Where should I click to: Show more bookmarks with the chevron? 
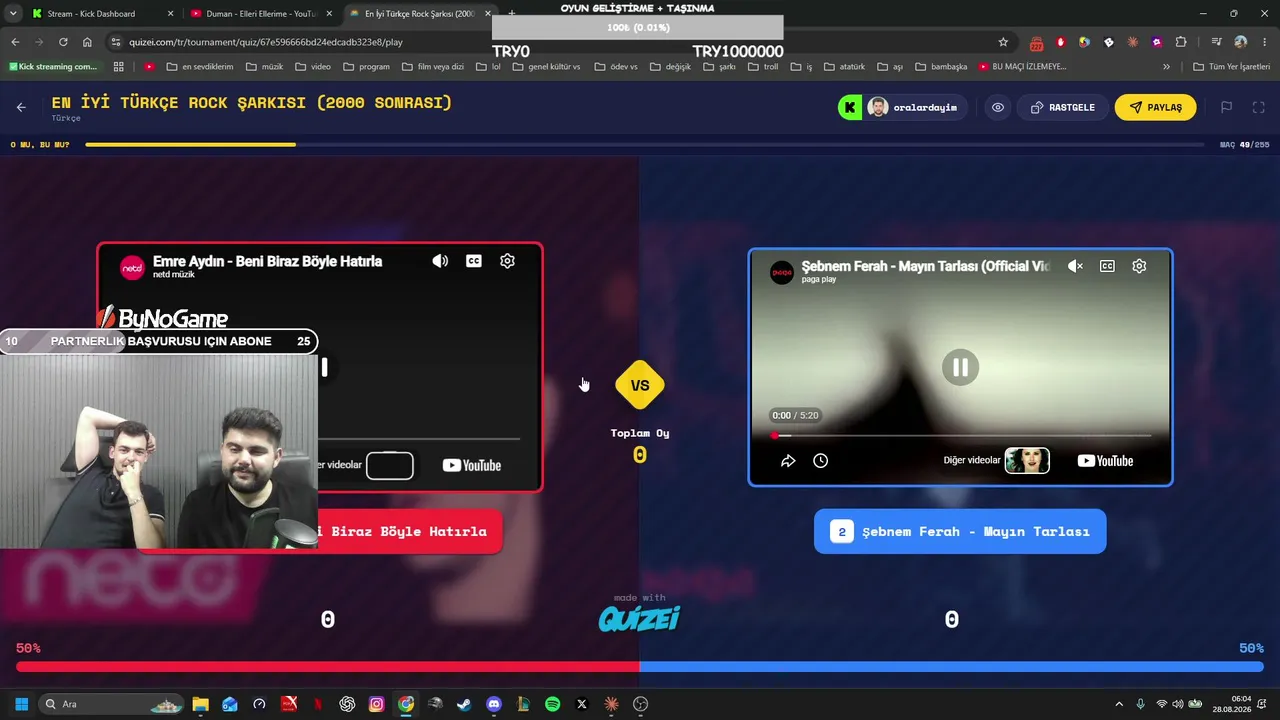click(1166, 67)
